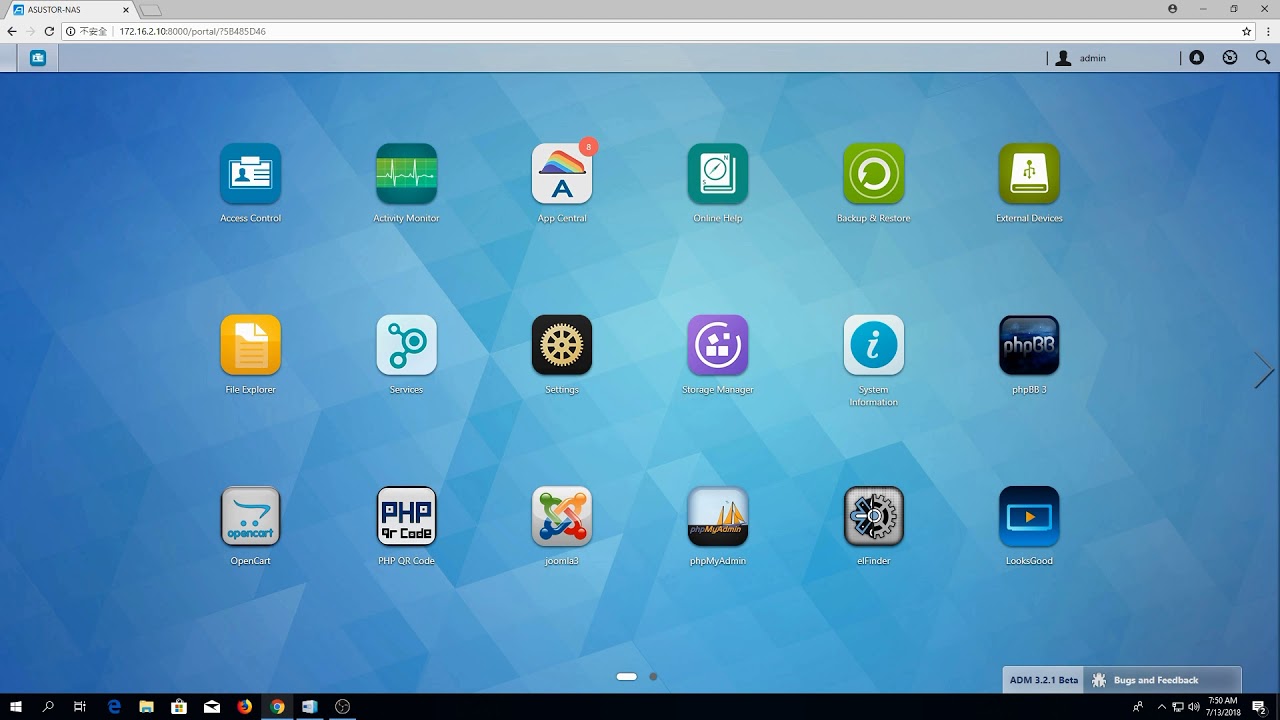Go to next desktop page arrow
This screenshot has height=720, width=1280.
click(1264, 370)
